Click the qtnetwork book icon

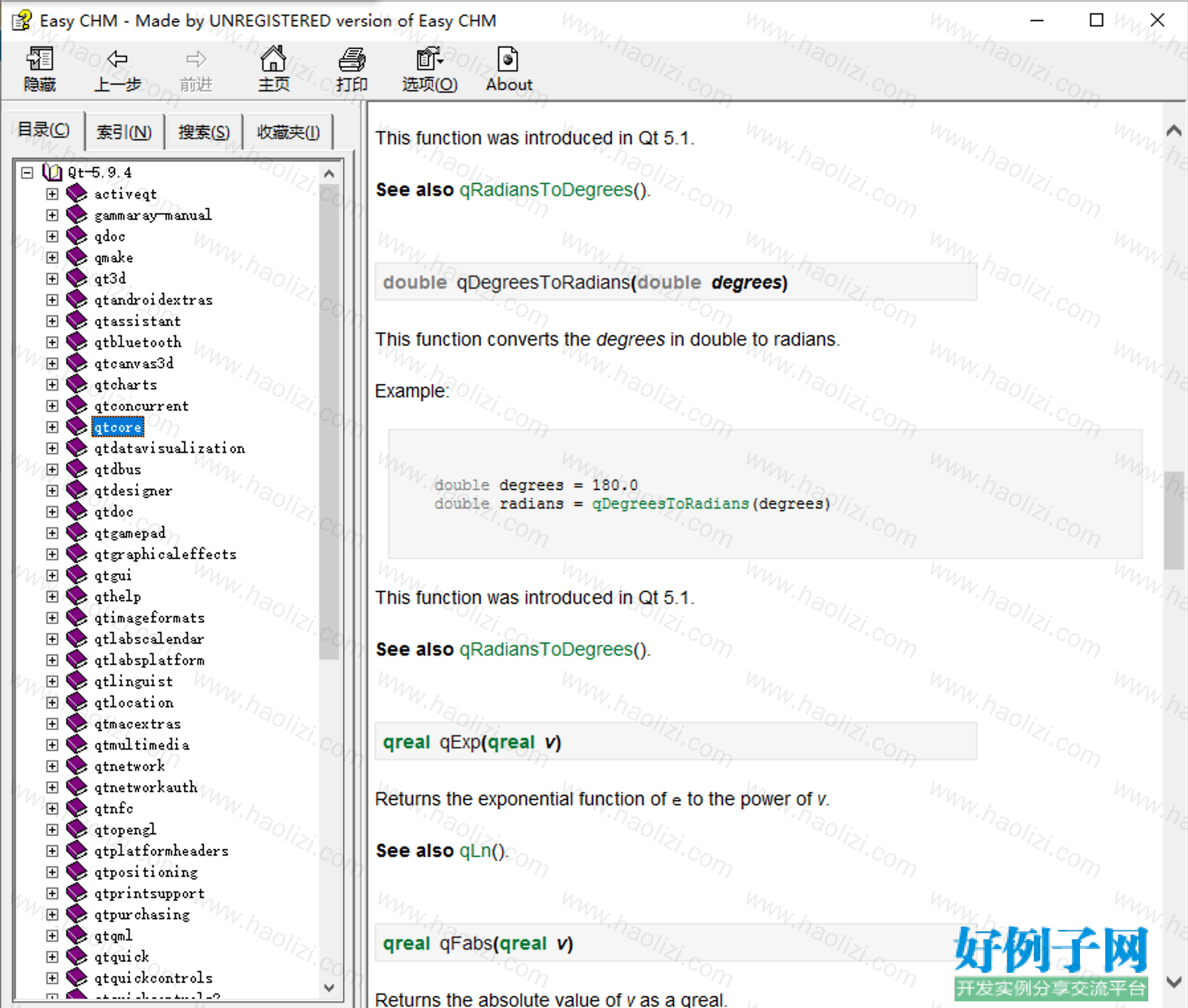pyautogui.click(x=77, y=766)
